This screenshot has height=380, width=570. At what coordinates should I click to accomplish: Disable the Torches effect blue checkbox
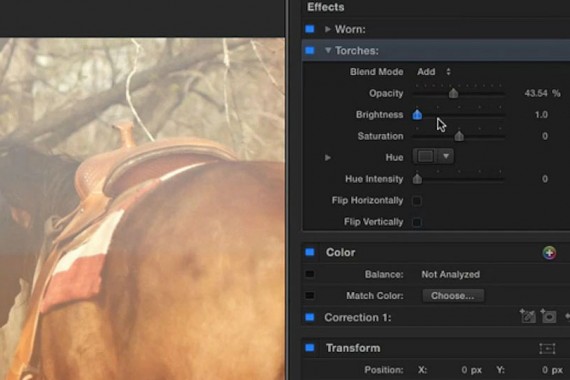click(310, 51)
